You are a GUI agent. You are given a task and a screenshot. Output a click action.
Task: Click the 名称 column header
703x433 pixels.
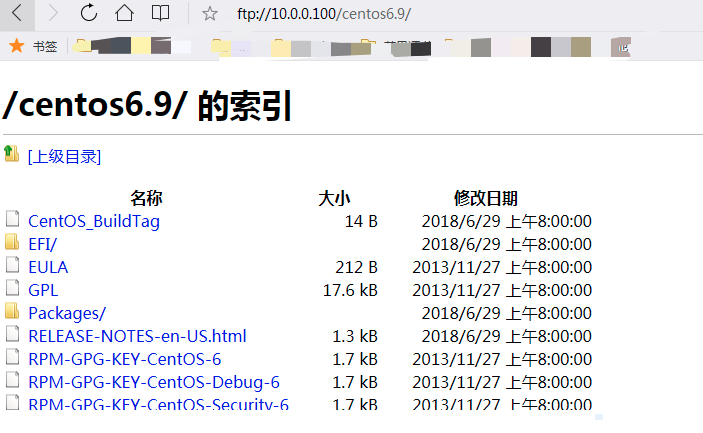click(146, 198)
